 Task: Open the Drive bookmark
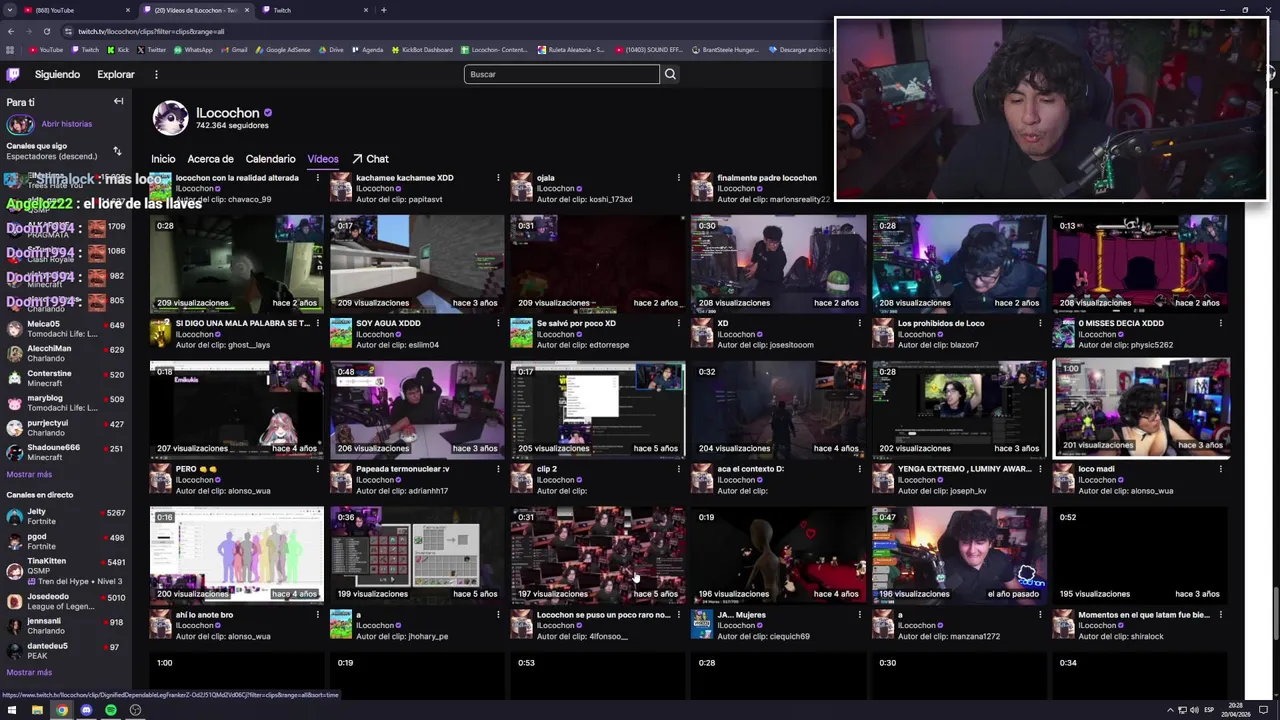pos(331,50)
